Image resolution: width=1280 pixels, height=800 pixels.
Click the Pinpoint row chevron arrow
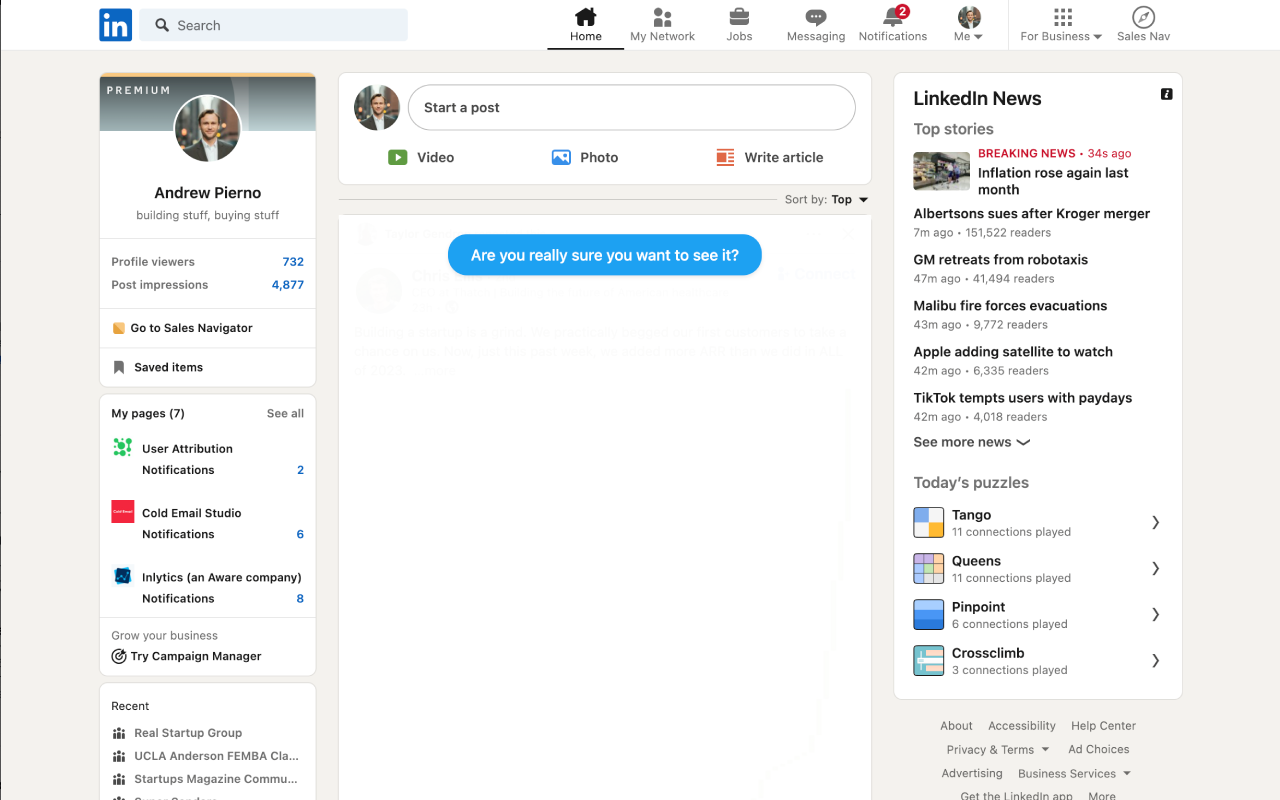click(x=1156, y=614)
